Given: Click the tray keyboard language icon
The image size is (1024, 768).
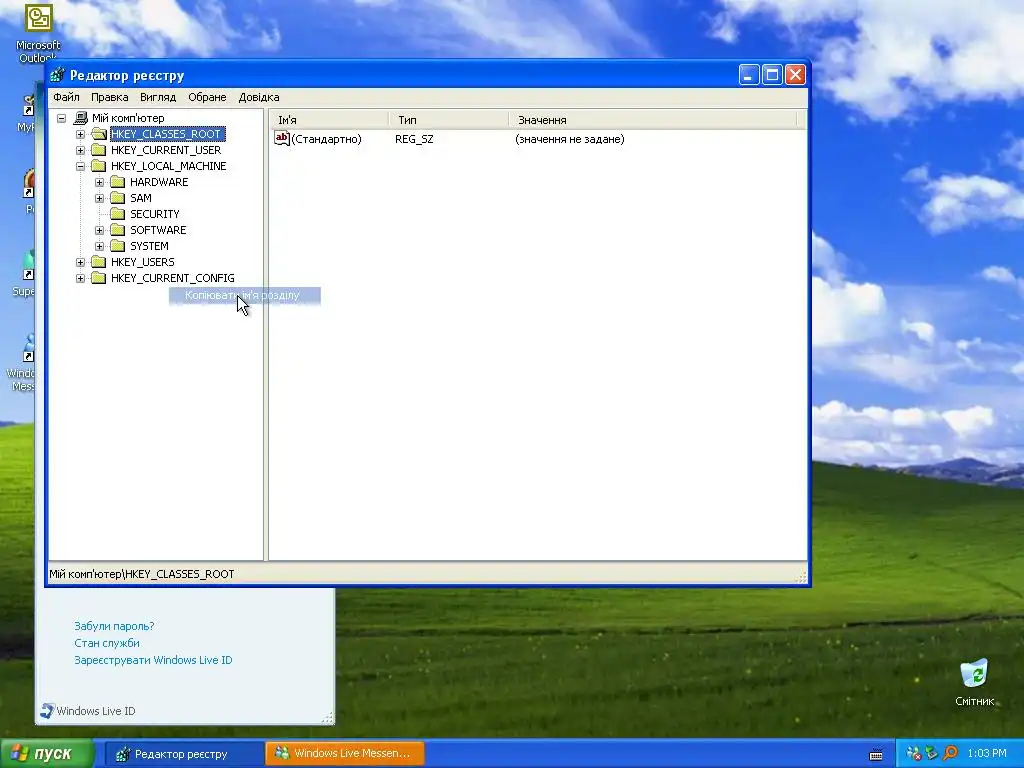Looking at the screenshot, I should coord(876,754).
